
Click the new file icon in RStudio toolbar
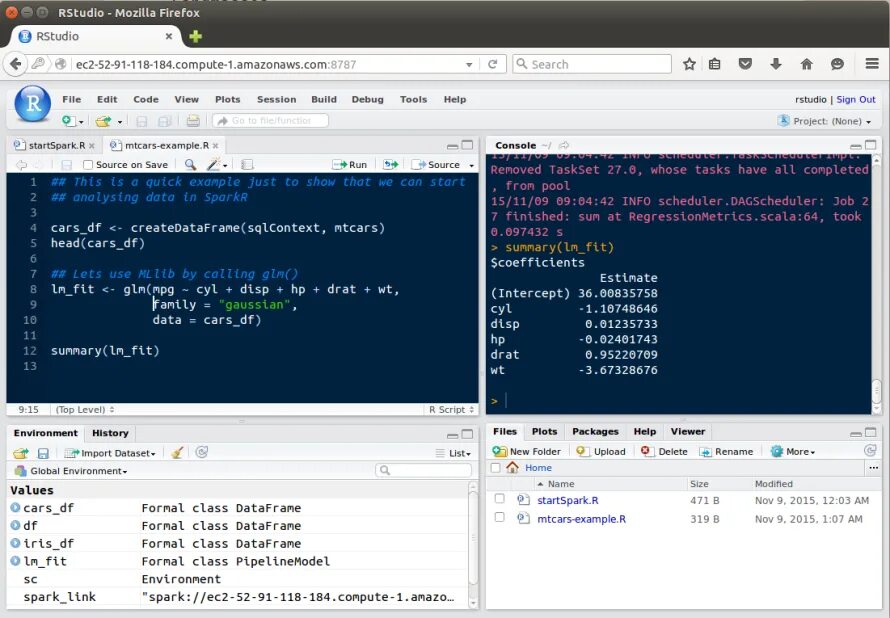[68, 121]
